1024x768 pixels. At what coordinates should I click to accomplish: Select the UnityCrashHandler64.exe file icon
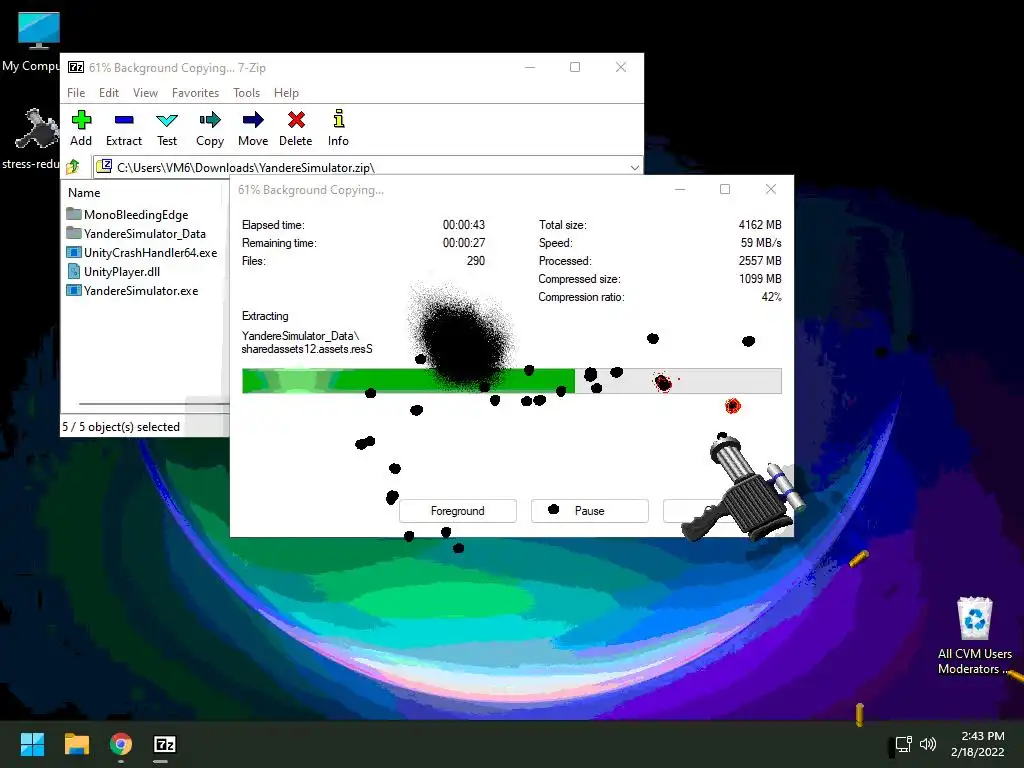(74, 252)
